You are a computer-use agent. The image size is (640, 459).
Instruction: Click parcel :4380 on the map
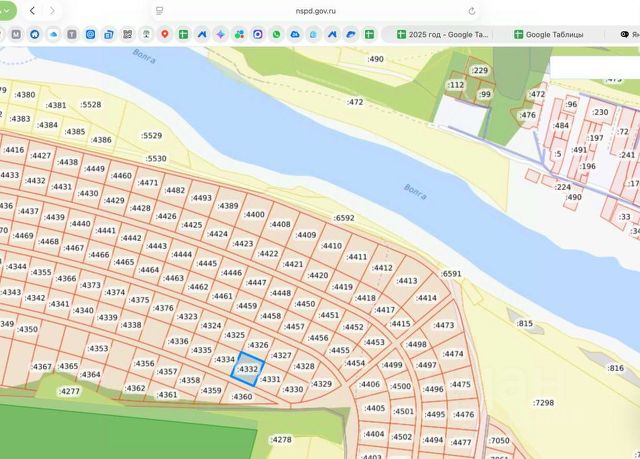(24, 95)
